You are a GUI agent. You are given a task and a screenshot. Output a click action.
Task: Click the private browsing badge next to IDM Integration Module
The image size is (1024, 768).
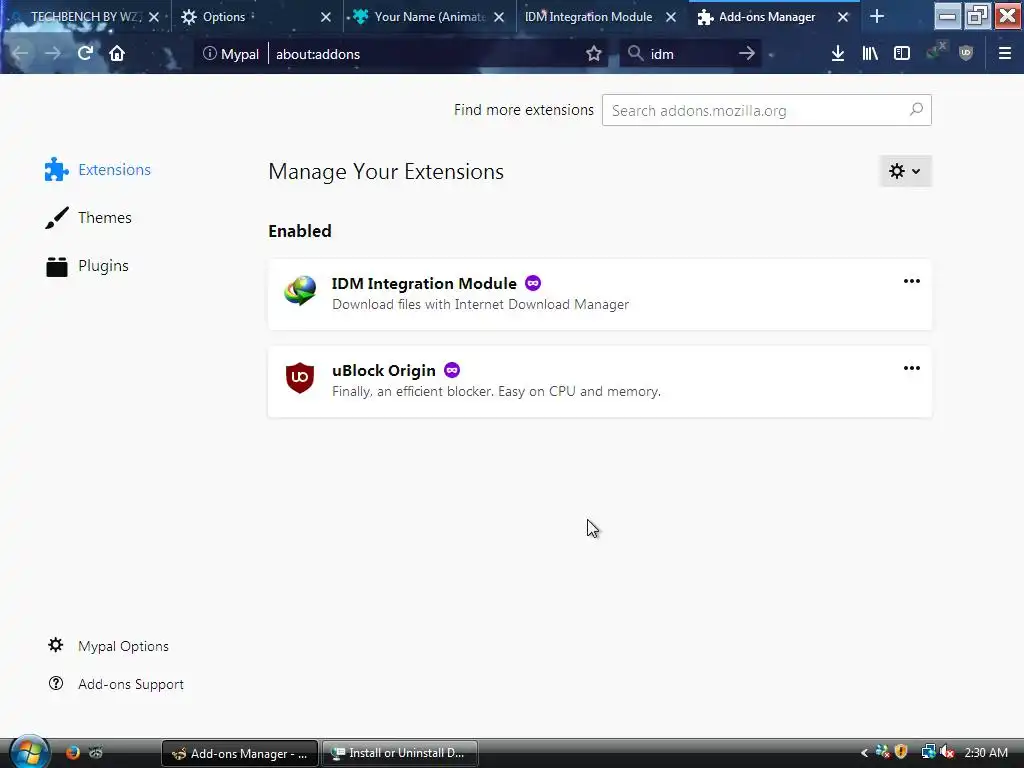pyautogui.click(x=533, y=283)
